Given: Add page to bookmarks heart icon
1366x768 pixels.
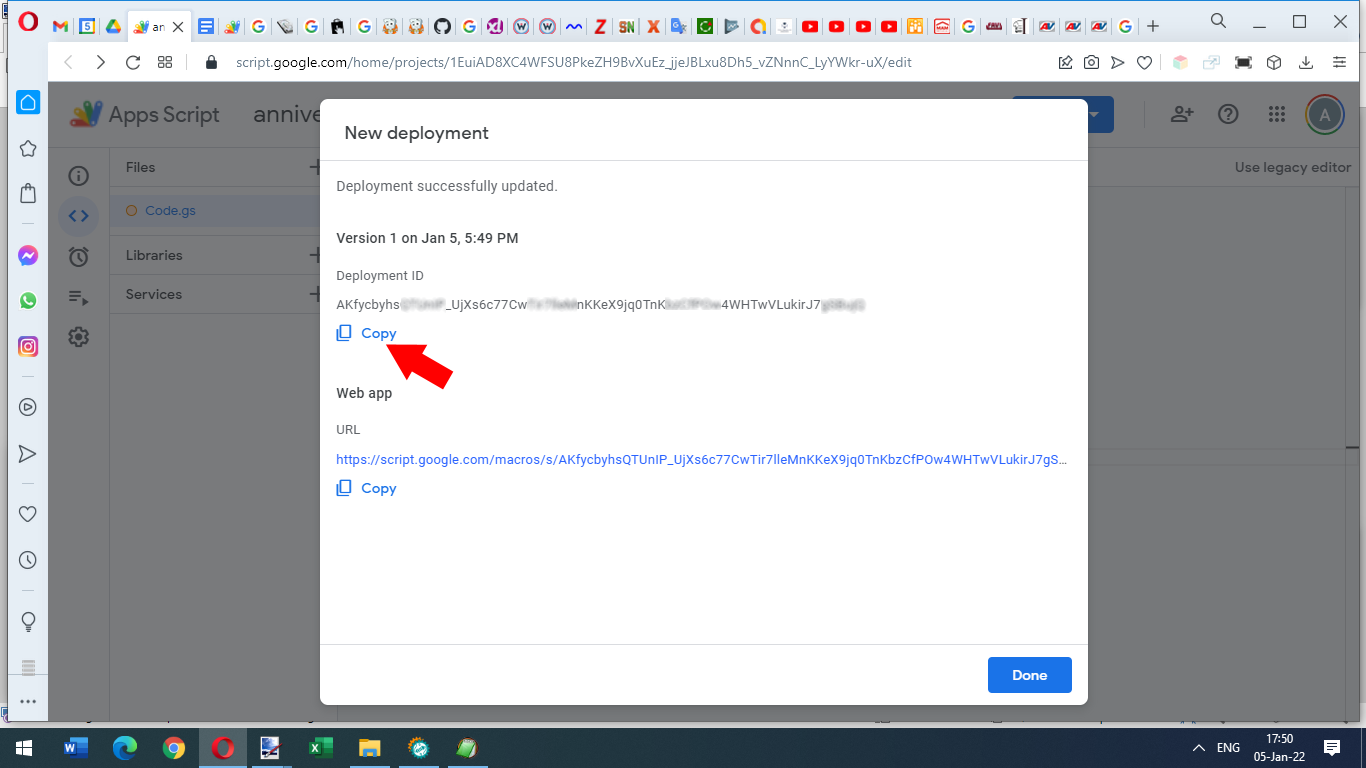Looking at the screenshot, I should point(1144,62).
